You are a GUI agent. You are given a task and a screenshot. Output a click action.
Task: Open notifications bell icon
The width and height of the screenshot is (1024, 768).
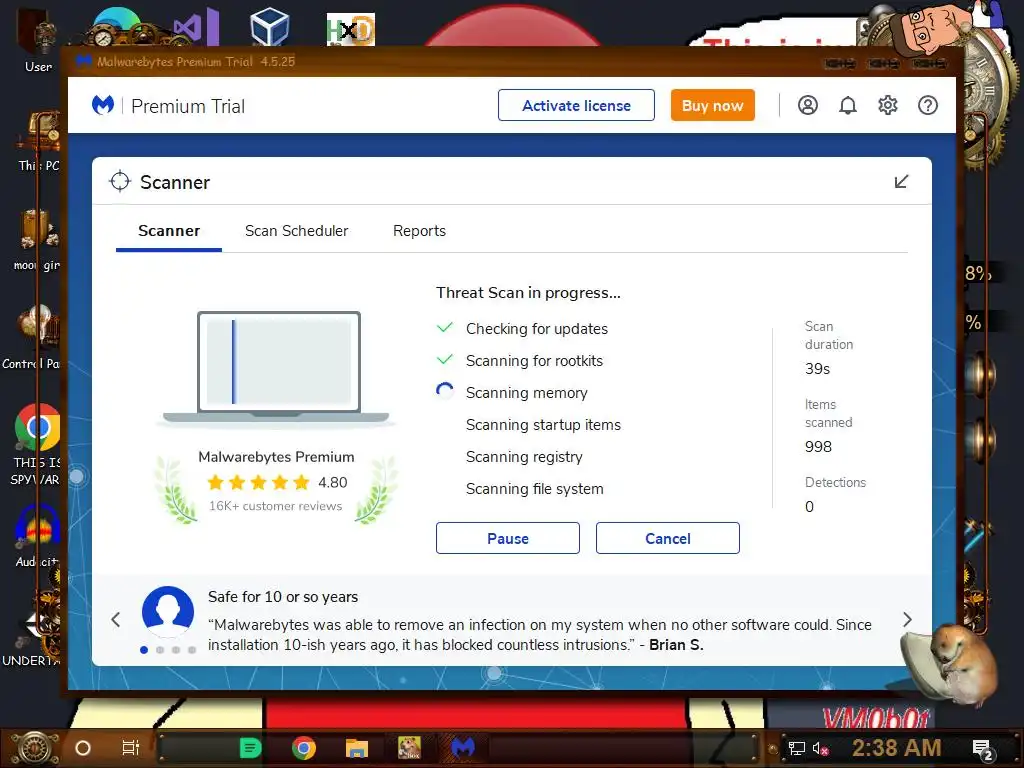(x=848, y=105)
